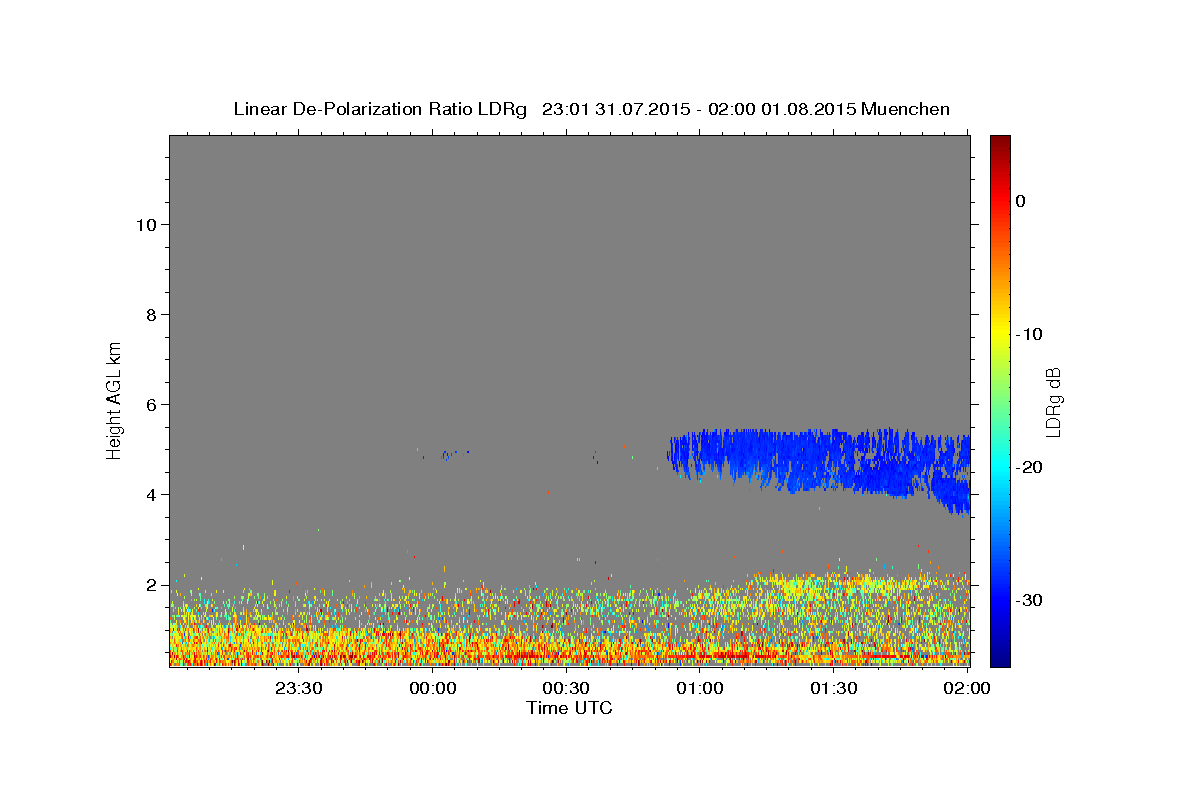Click the dark red top of the colorbar
This screenshot has width=1200, height=800.
[1000, 143]
